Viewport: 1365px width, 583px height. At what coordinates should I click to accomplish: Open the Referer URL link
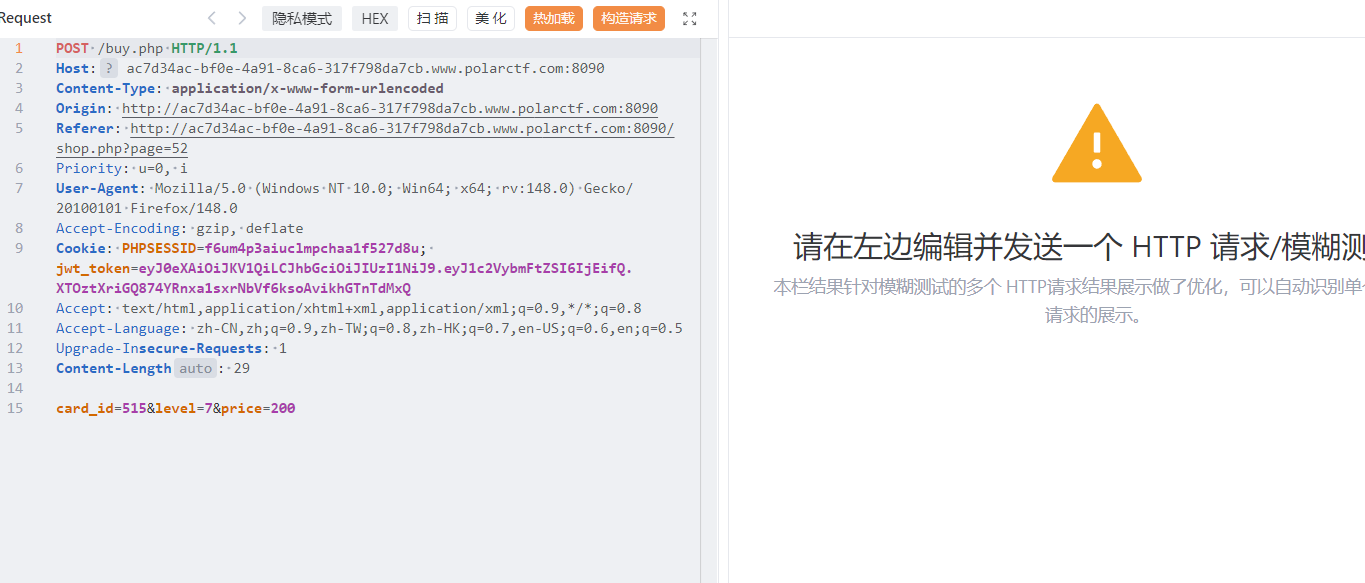click(402, 128)
